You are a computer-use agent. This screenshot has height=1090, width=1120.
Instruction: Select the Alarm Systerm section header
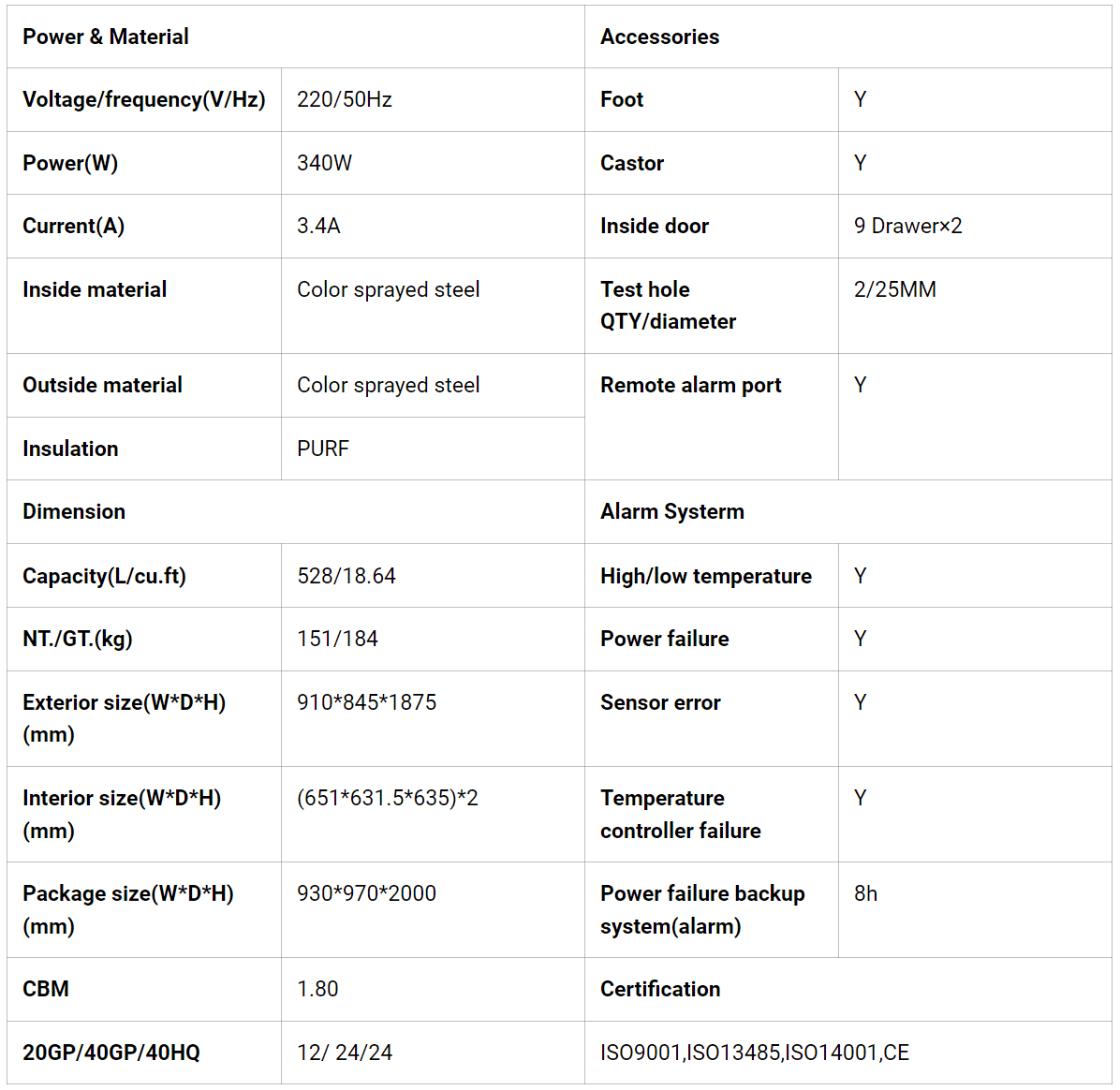(672, 511)
